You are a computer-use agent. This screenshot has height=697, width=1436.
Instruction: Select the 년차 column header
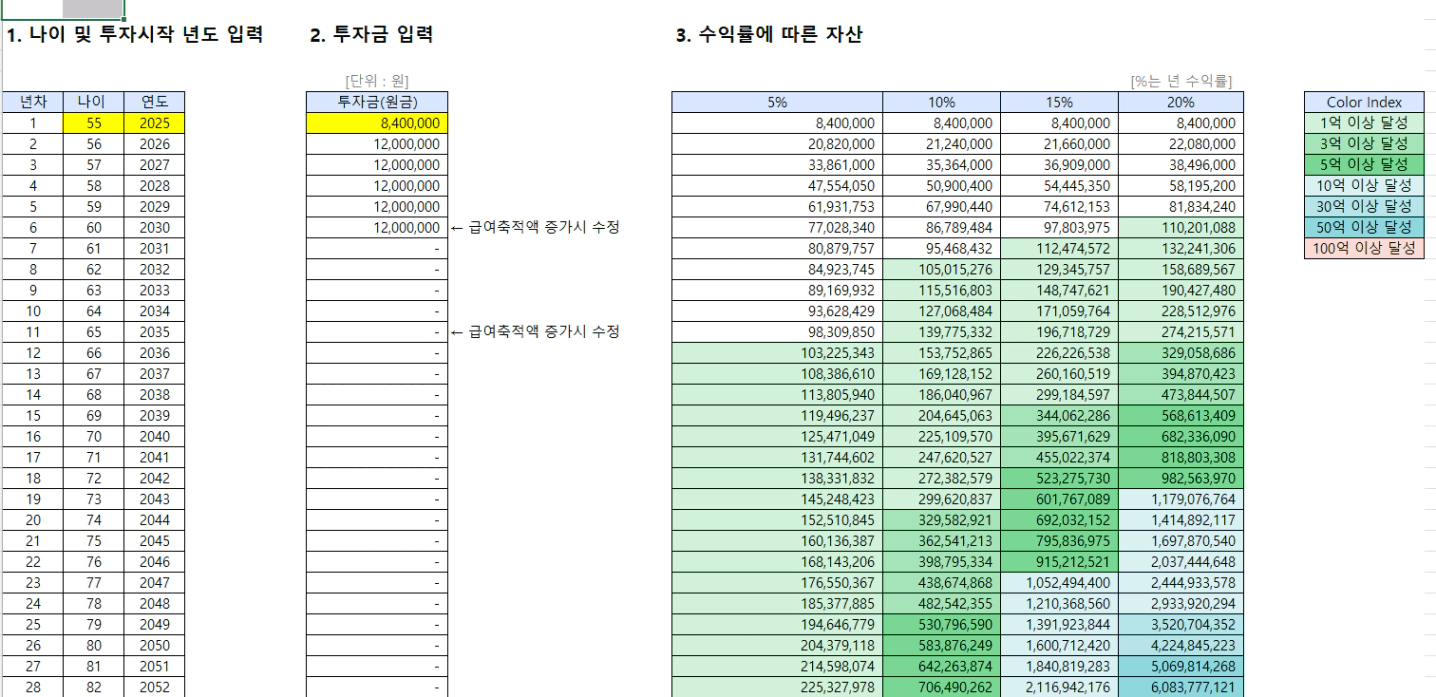point(32,102)
